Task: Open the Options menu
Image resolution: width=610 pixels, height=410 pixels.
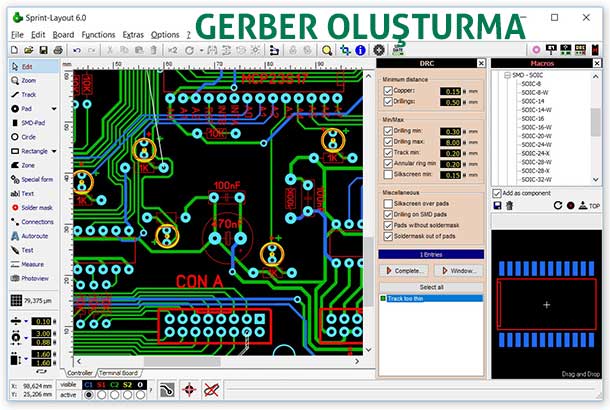Action: (165, 35)
